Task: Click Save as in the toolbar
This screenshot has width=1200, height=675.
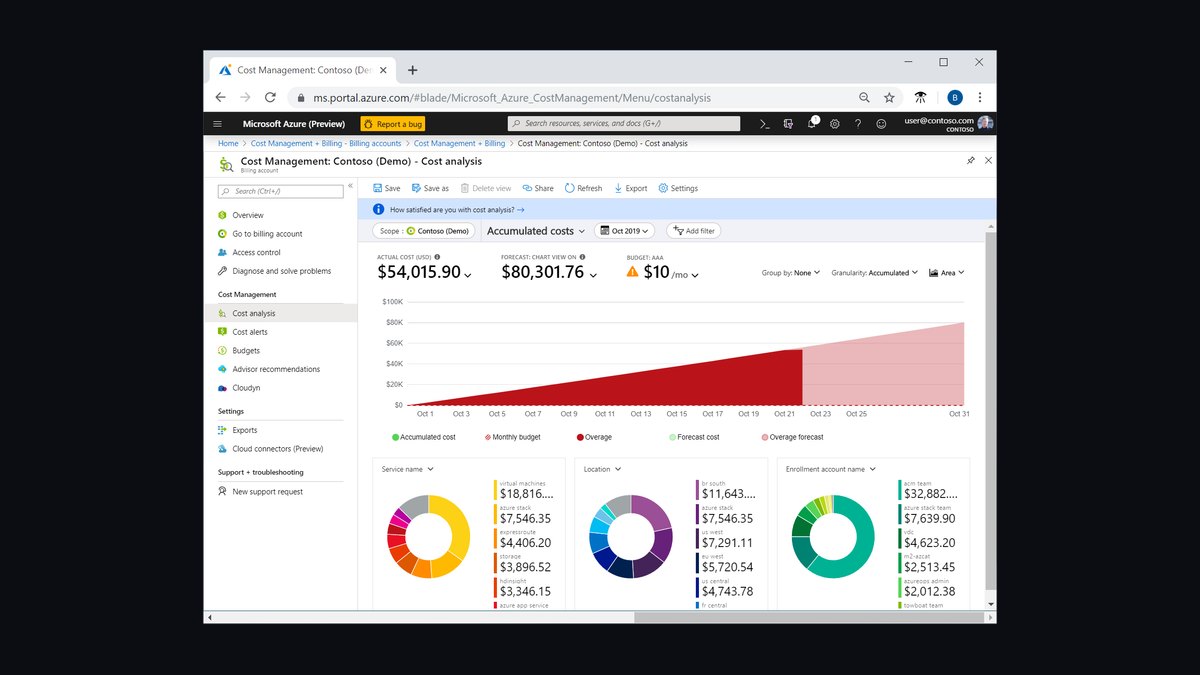Action: click(x=430, y=188)
